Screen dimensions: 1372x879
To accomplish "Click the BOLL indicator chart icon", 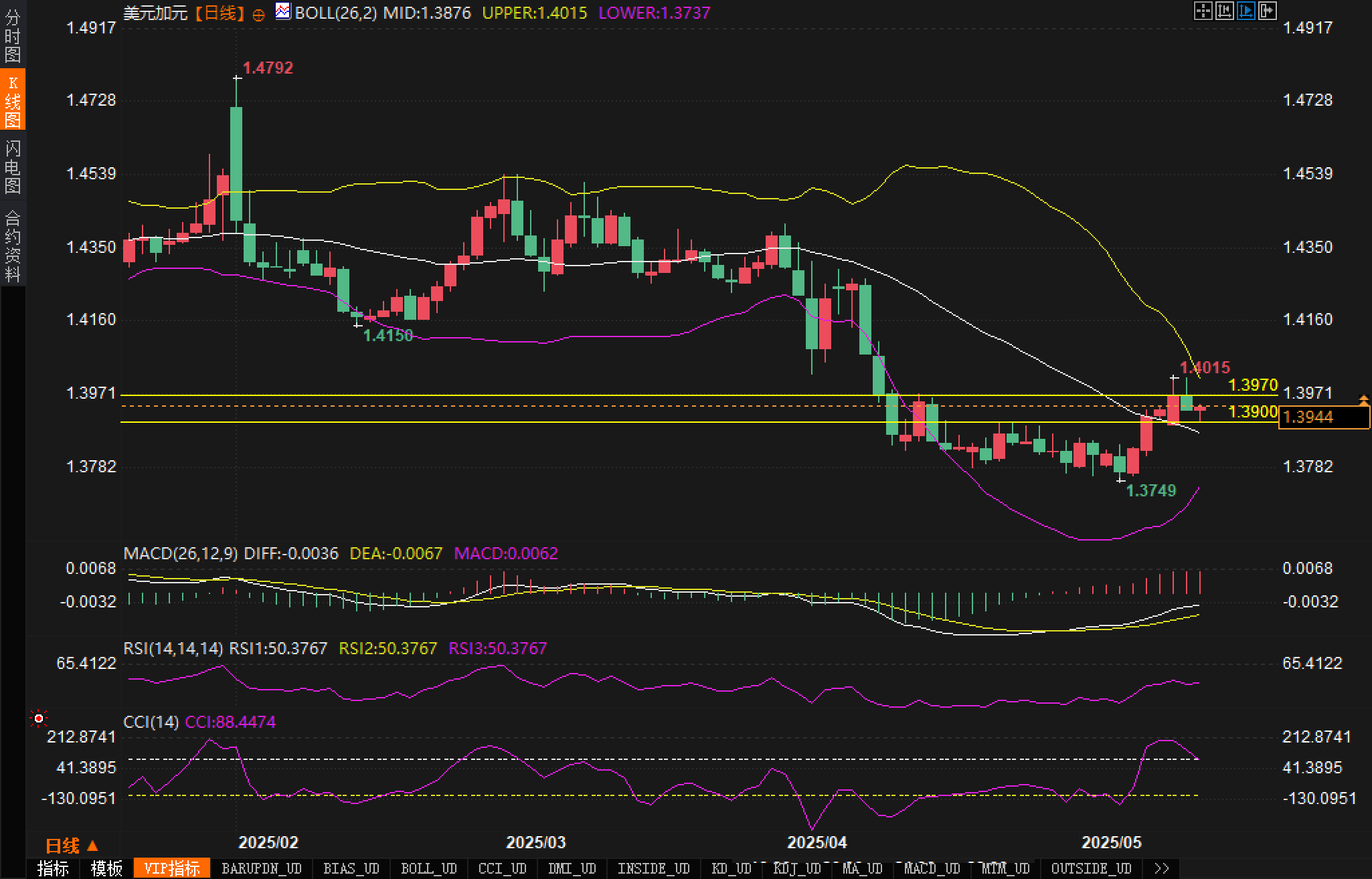I will (x=283, y=11).
